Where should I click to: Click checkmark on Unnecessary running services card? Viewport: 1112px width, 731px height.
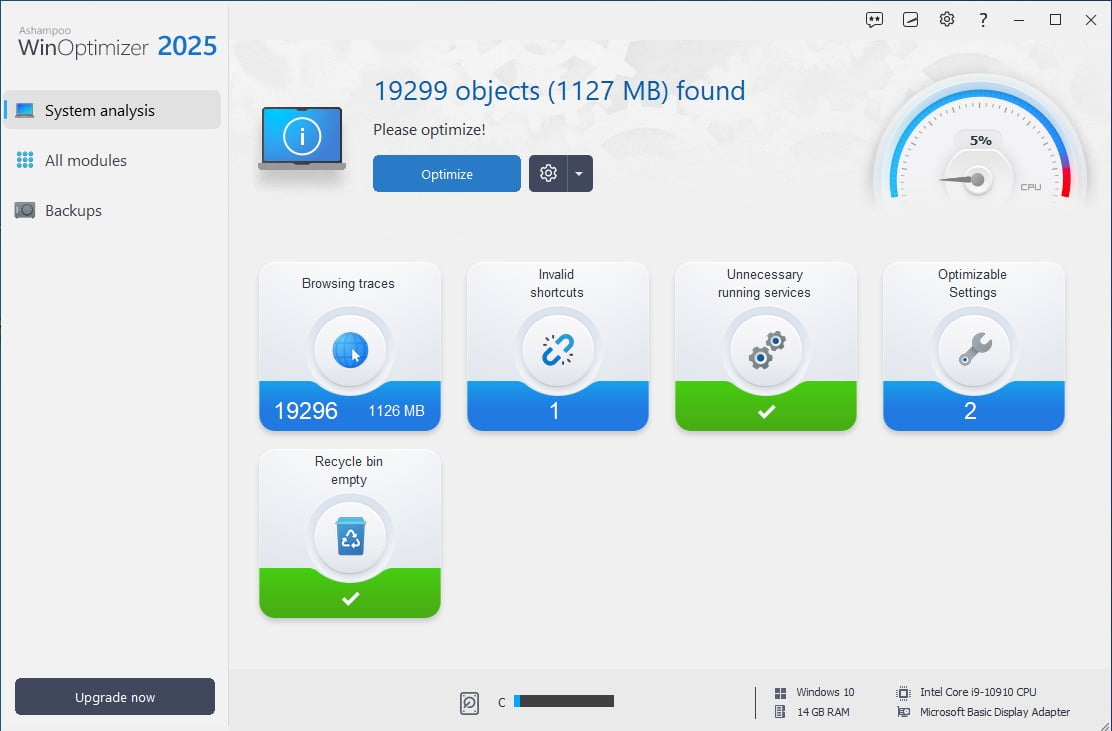coord(766,411)
